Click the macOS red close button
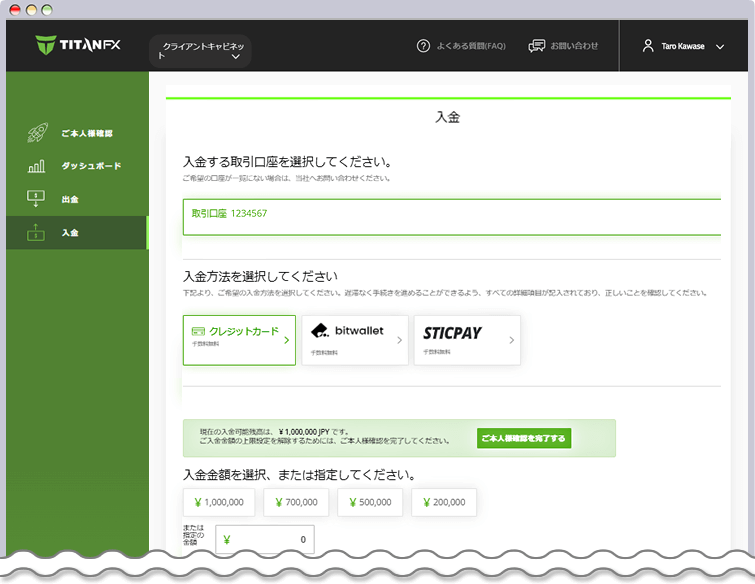The width and height of the screenshot is (755, 584). pos(15,10)
